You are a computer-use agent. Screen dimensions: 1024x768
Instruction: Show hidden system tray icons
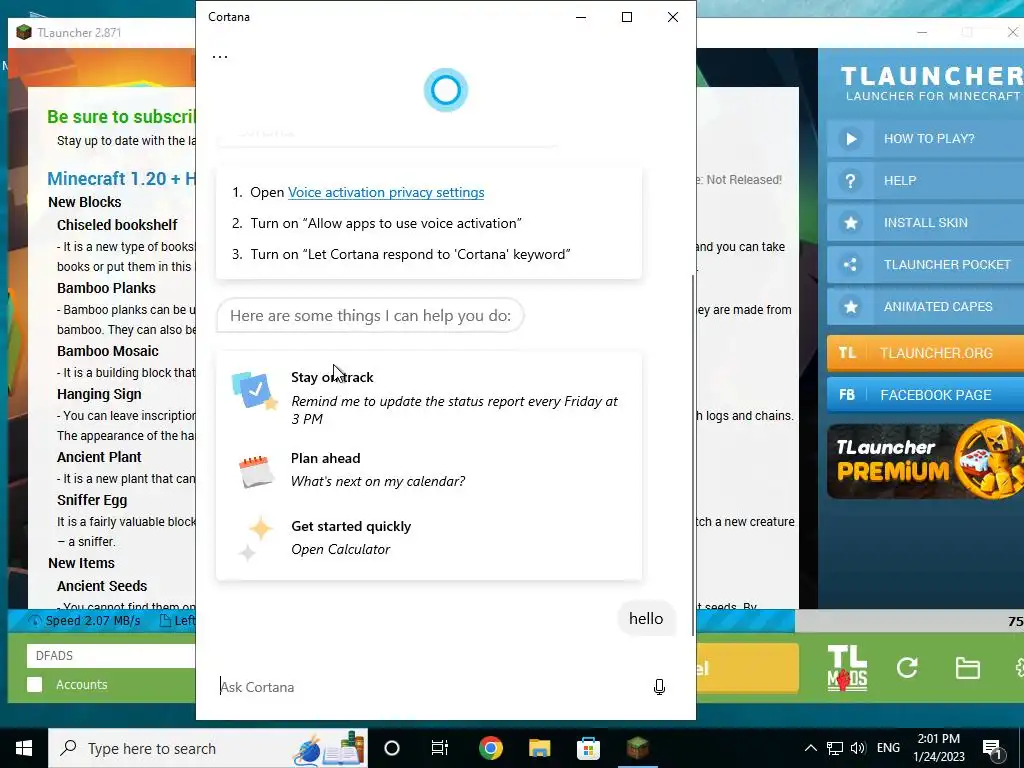[810, 748]
